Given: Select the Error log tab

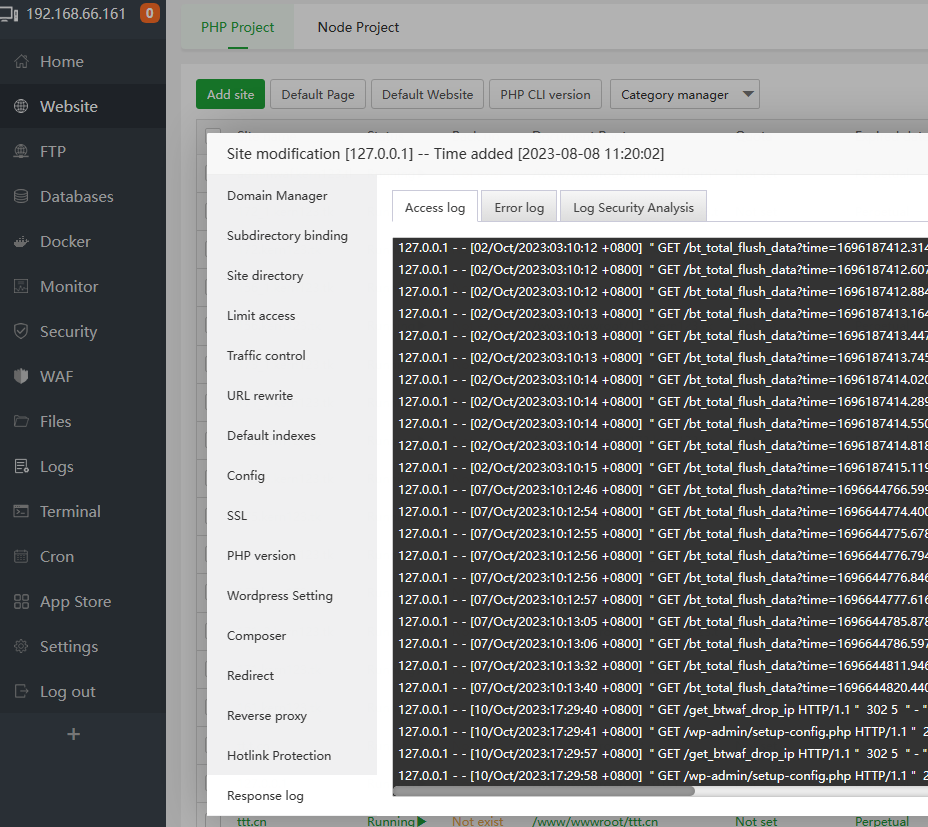Looking at the screenshot, I should pyautogui.click(x=519, y=207).
